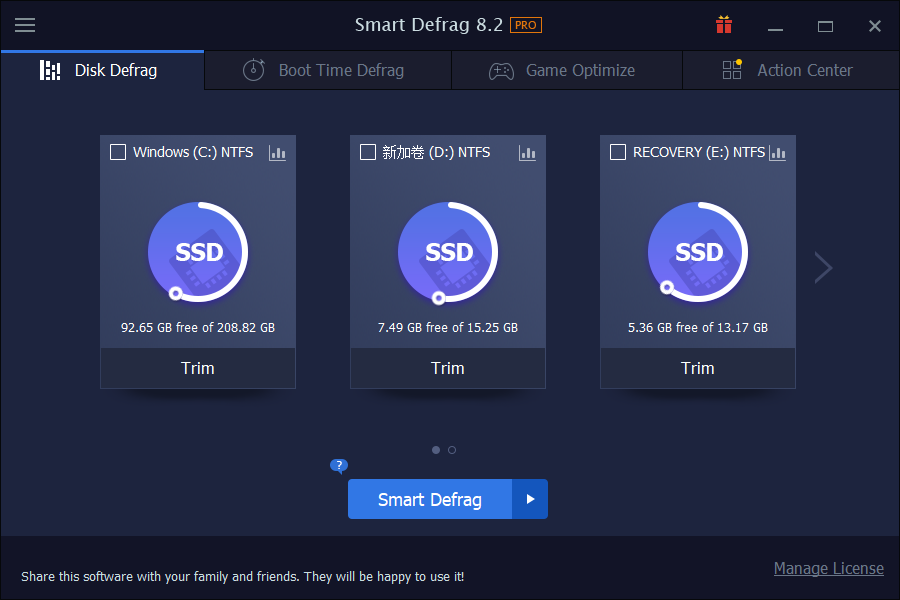Select the second pagination dot
The image size is (900, 600).
pyautogui.click(x=452, y=450)
